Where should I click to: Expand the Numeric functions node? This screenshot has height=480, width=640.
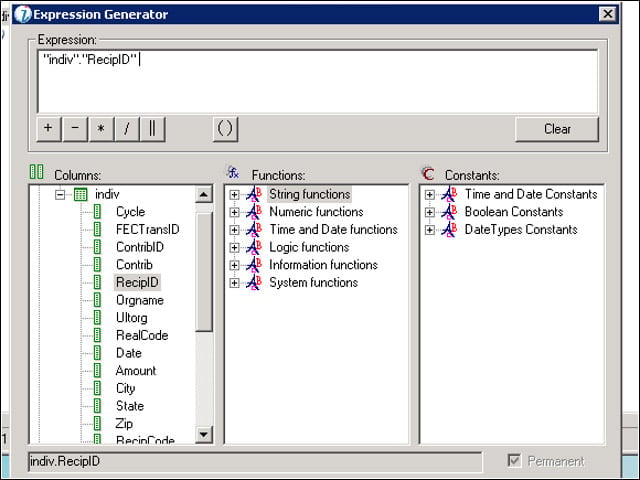234,212
